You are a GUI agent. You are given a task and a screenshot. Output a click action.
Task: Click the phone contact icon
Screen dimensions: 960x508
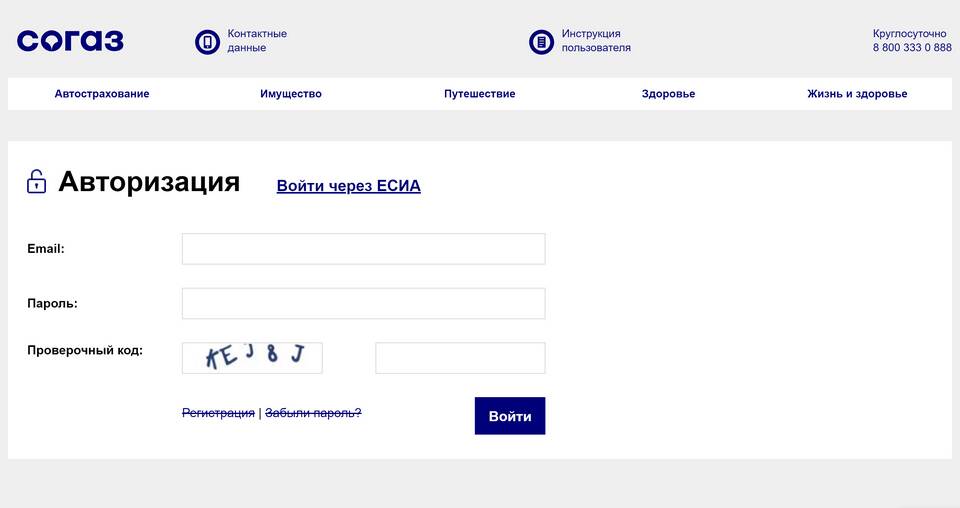tap(208, 42)
